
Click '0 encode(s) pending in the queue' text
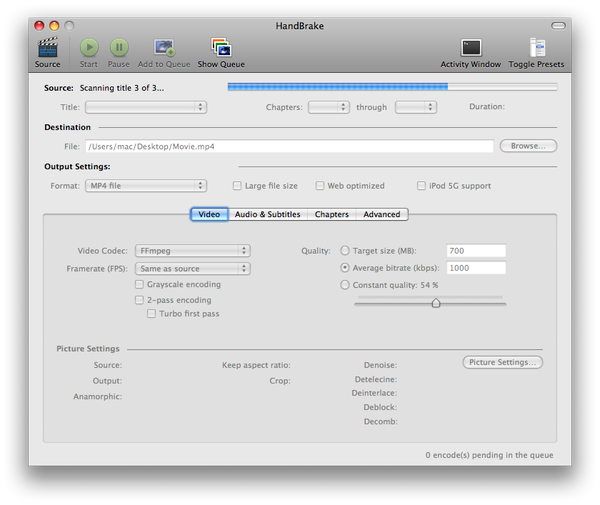pos(489,455)
